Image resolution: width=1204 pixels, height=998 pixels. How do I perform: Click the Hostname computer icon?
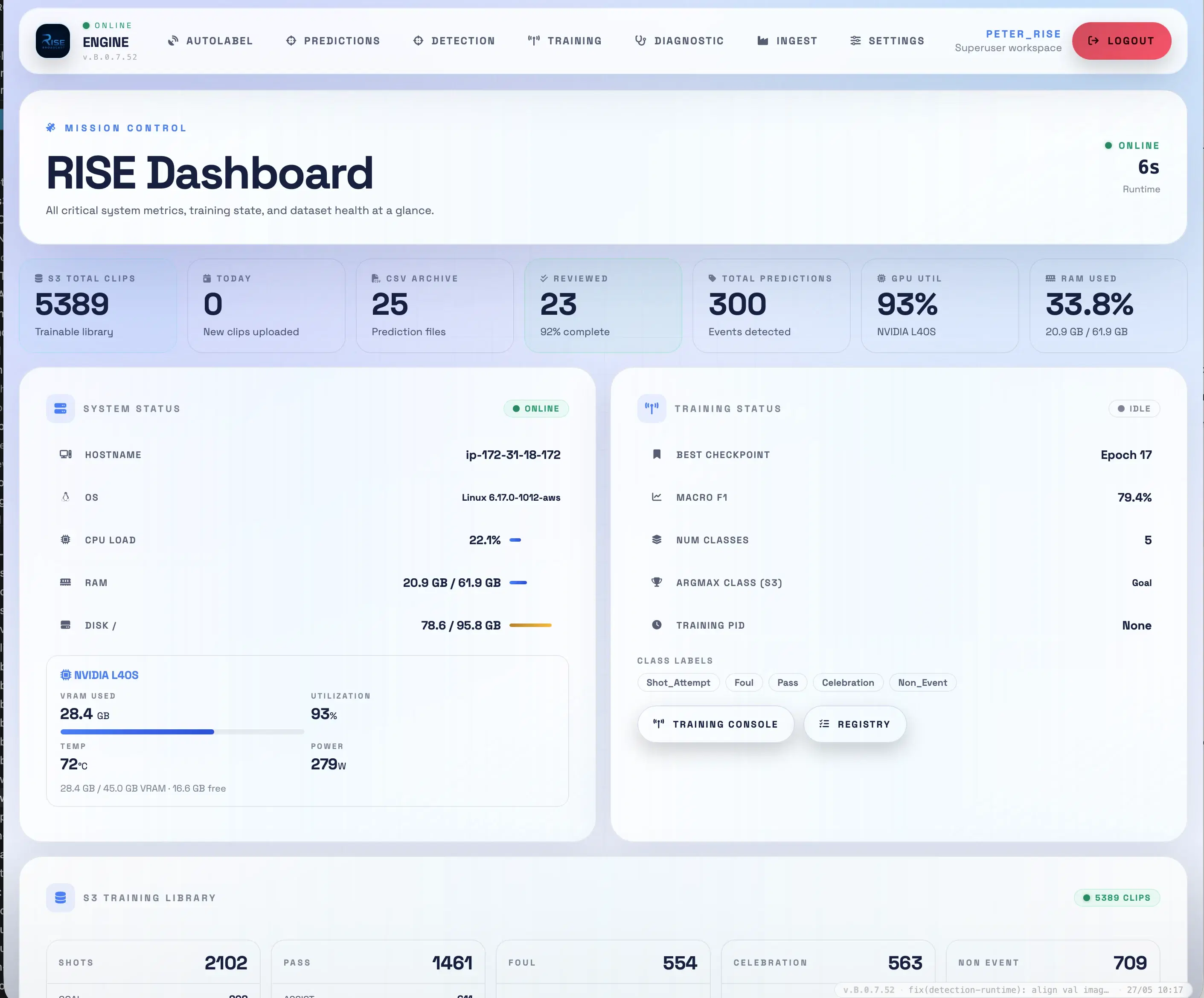[66, 454]
